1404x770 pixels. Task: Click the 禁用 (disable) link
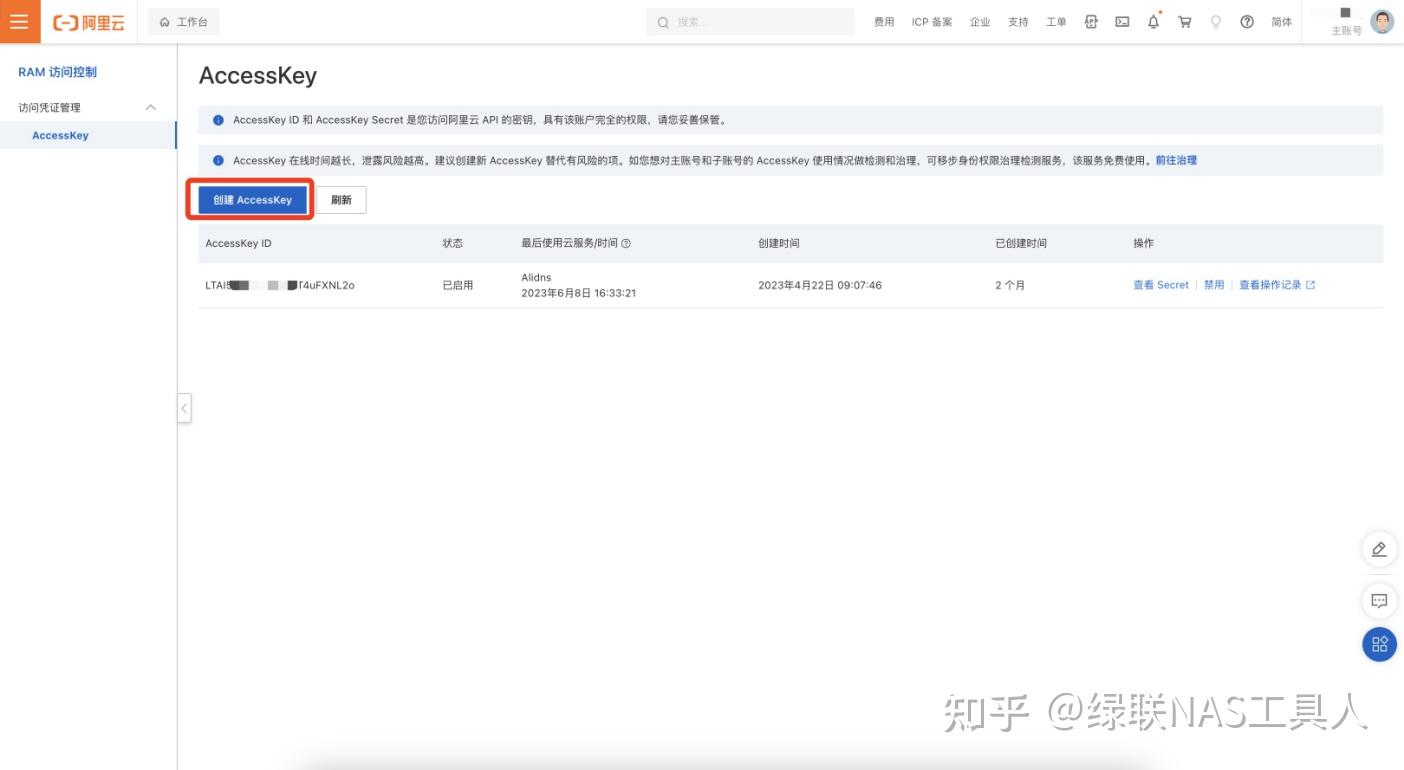click(x=1214, y=285)
